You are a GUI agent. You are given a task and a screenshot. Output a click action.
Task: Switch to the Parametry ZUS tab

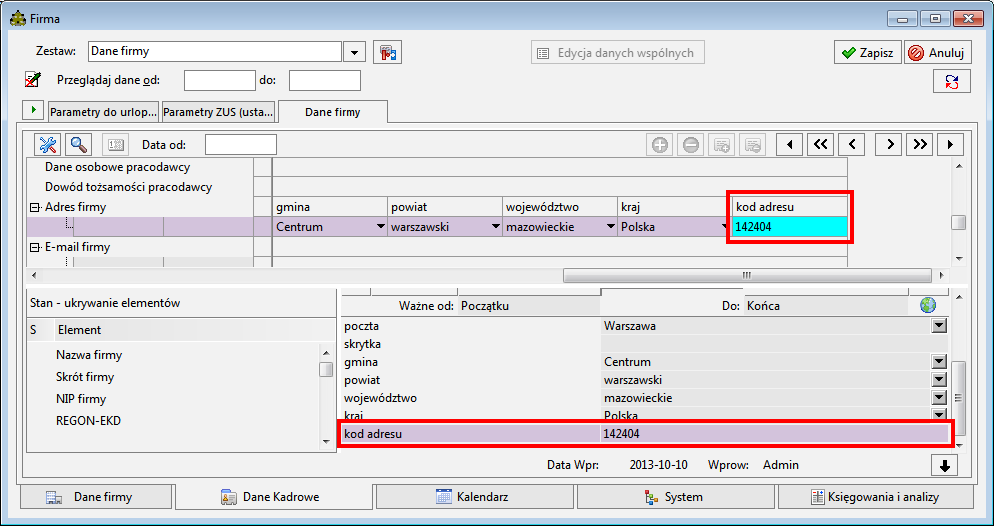(x=216, y=113)
